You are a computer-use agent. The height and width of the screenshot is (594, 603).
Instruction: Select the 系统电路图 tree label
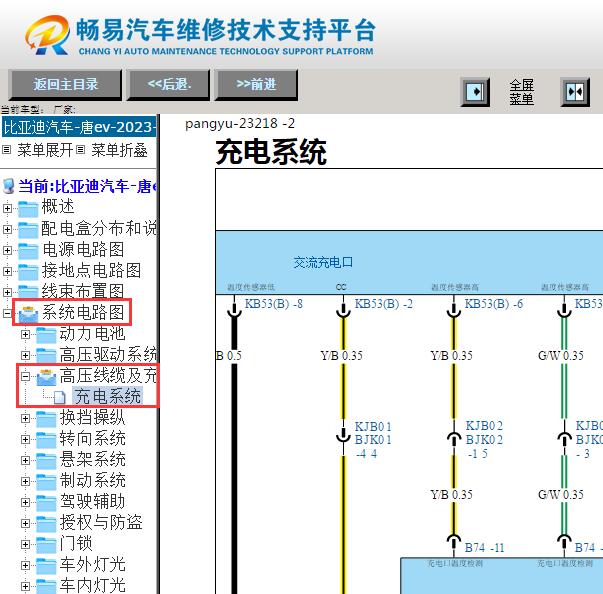coord(83,312)
